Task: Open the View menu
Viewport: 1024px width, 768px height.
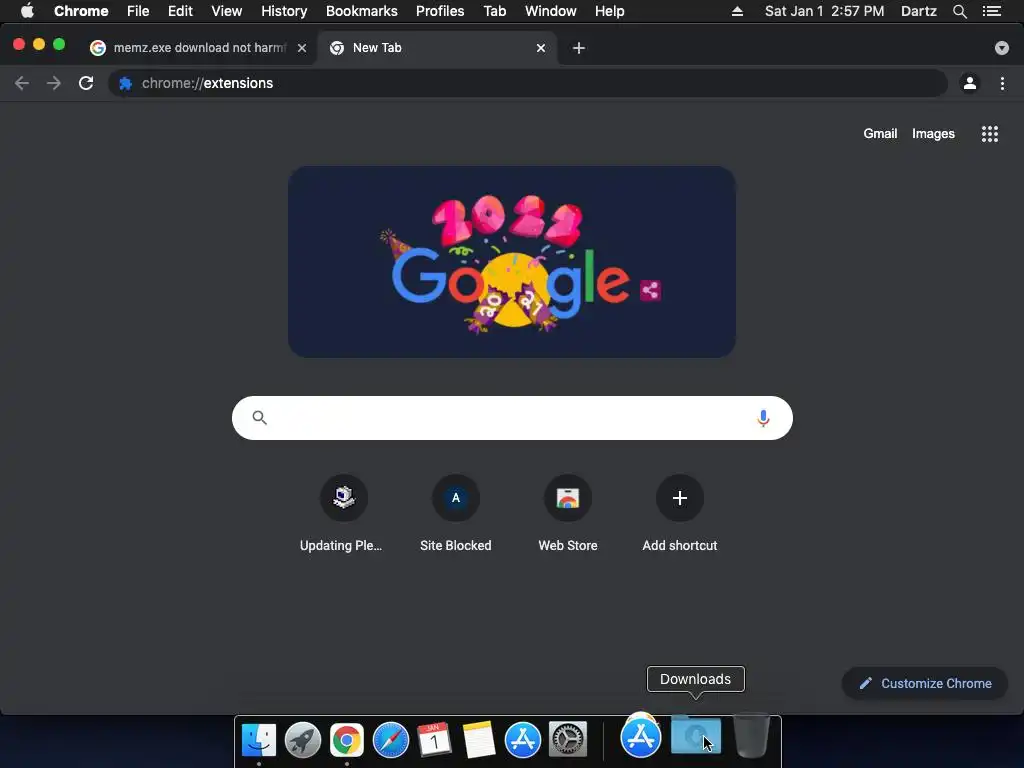Action: coord(227,11)
